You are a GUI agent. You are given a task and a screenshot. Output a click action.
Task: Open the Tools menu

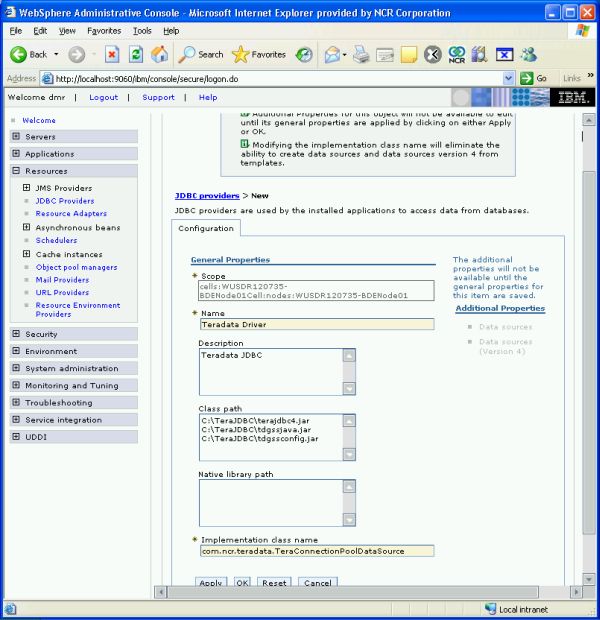point(142,31)
